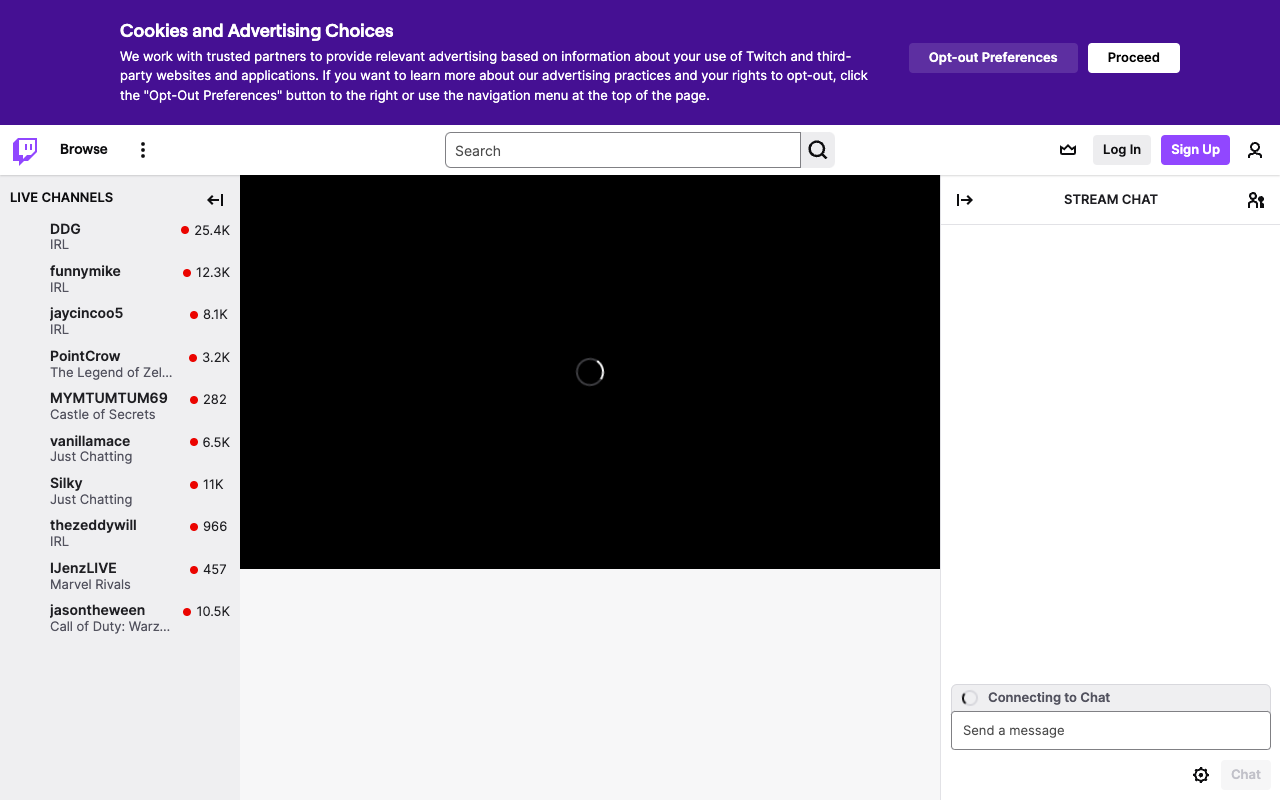Open jaycincoo5 live channel
Image resolution: width=1280 pixels, height=800 pixels.
click(120, 321)
